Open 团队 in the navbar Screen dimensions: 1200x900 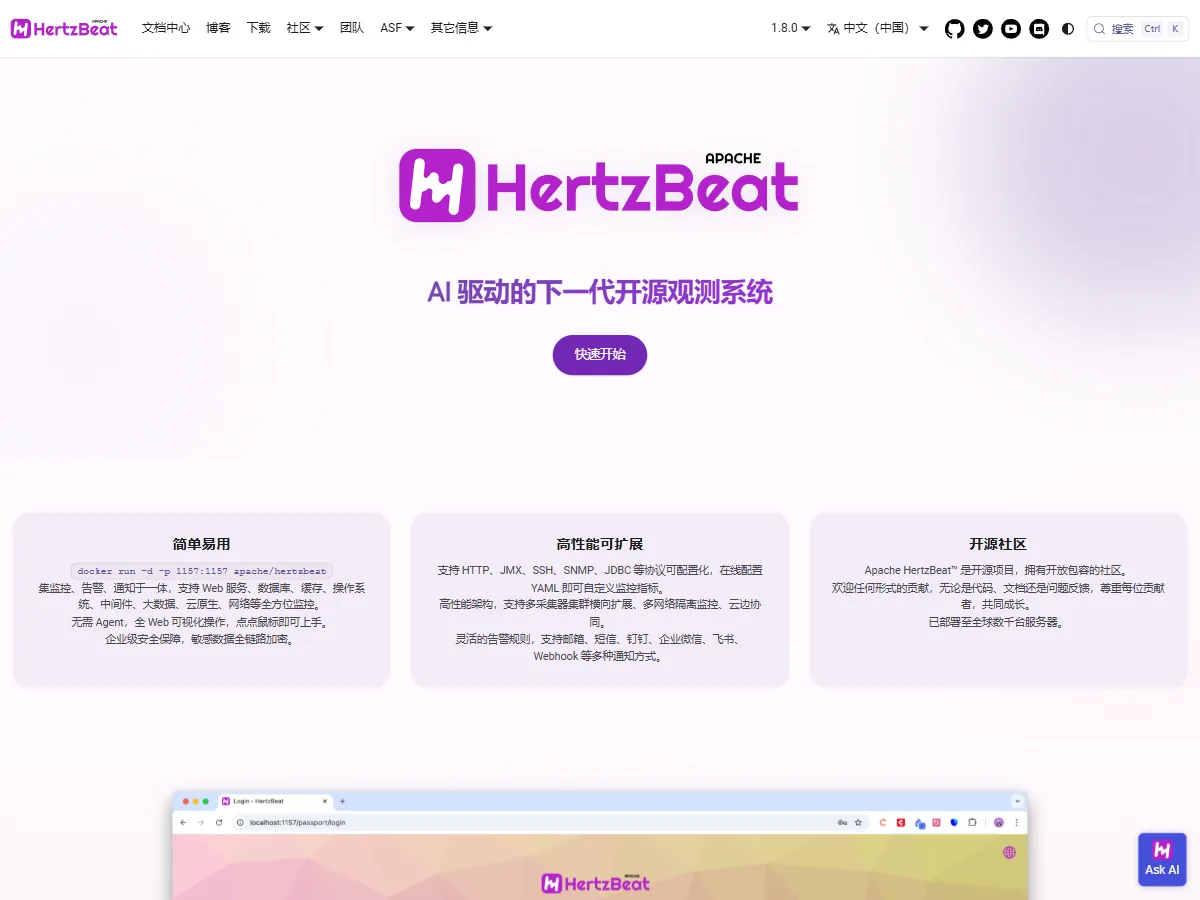352,28
